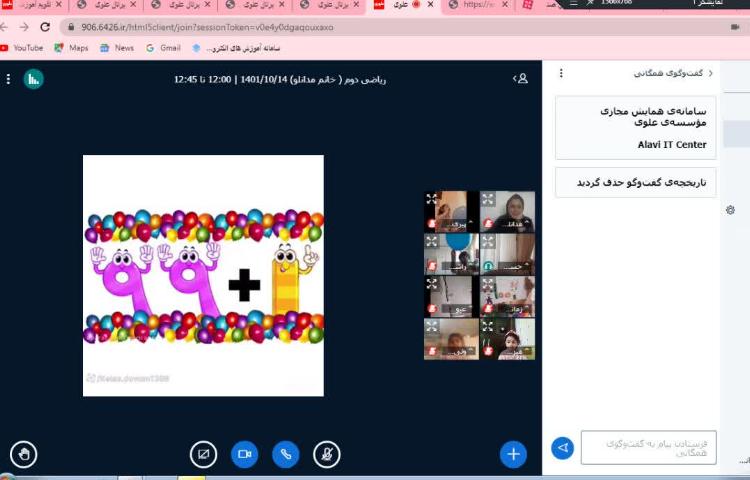Click the raise hand button
The width and height of the screenshot is (750, 480).
[x=24, y=454]
